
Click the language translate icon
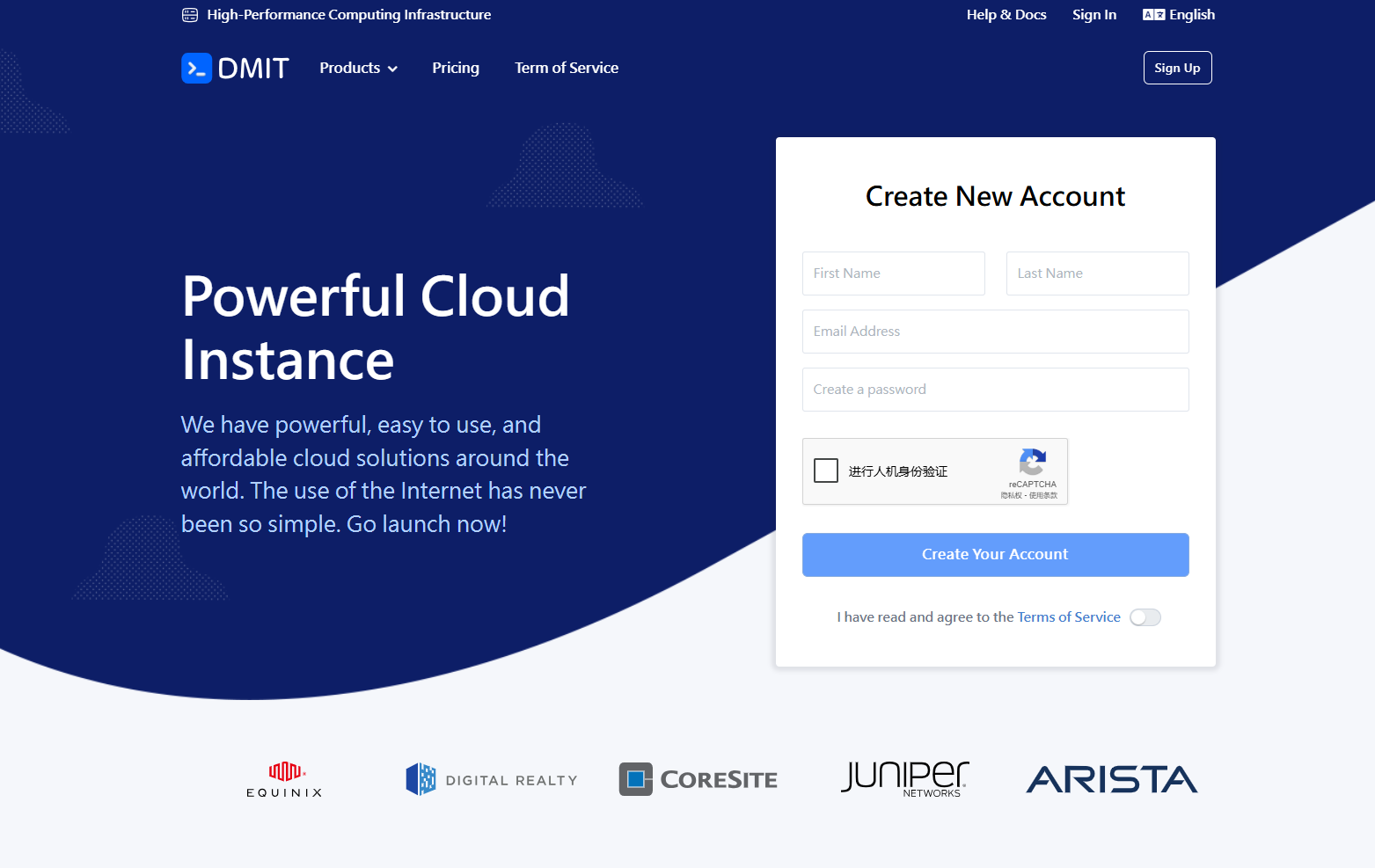pos(1153,15)
